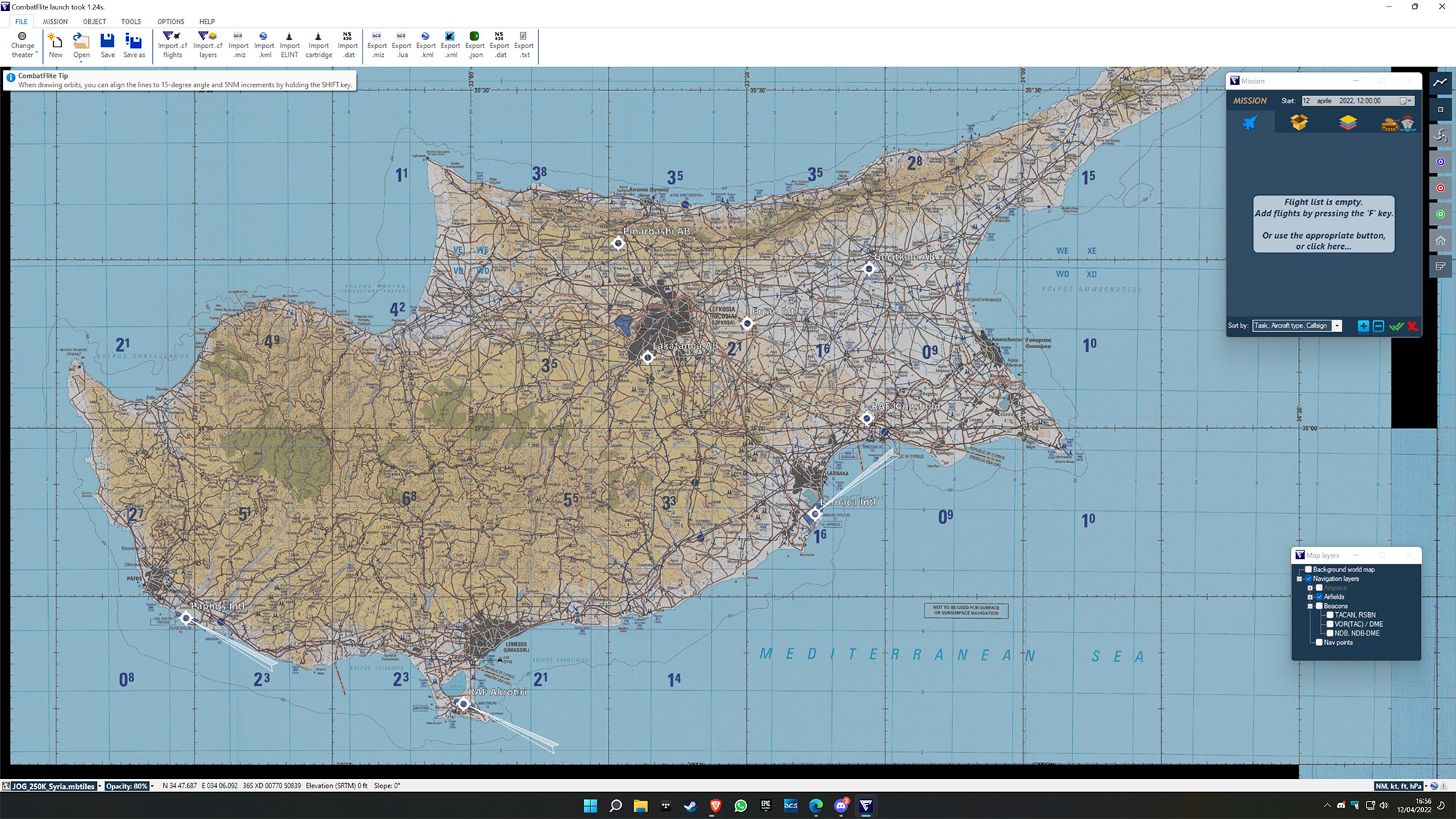Toggle the Background world map checkbox
The height and width of the screenshot is (819, 1456).
[1308, 570]
